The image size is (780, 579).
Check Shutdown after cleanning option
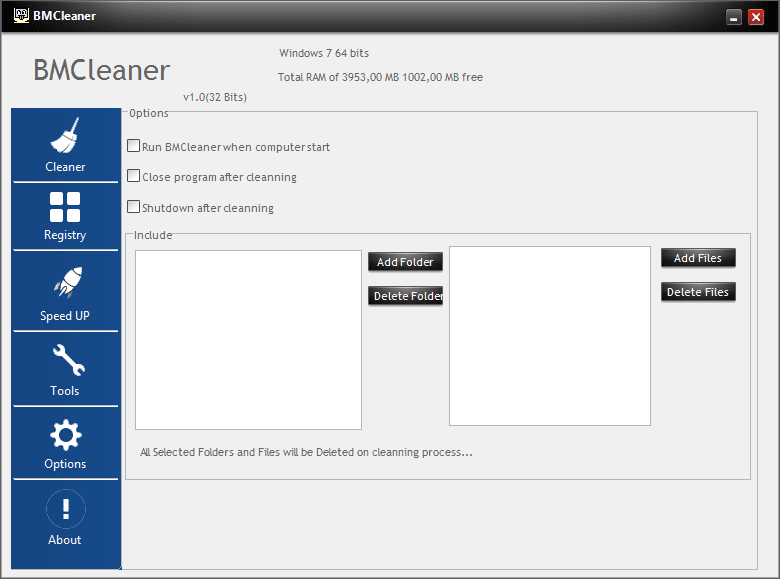tap(133, 206)
